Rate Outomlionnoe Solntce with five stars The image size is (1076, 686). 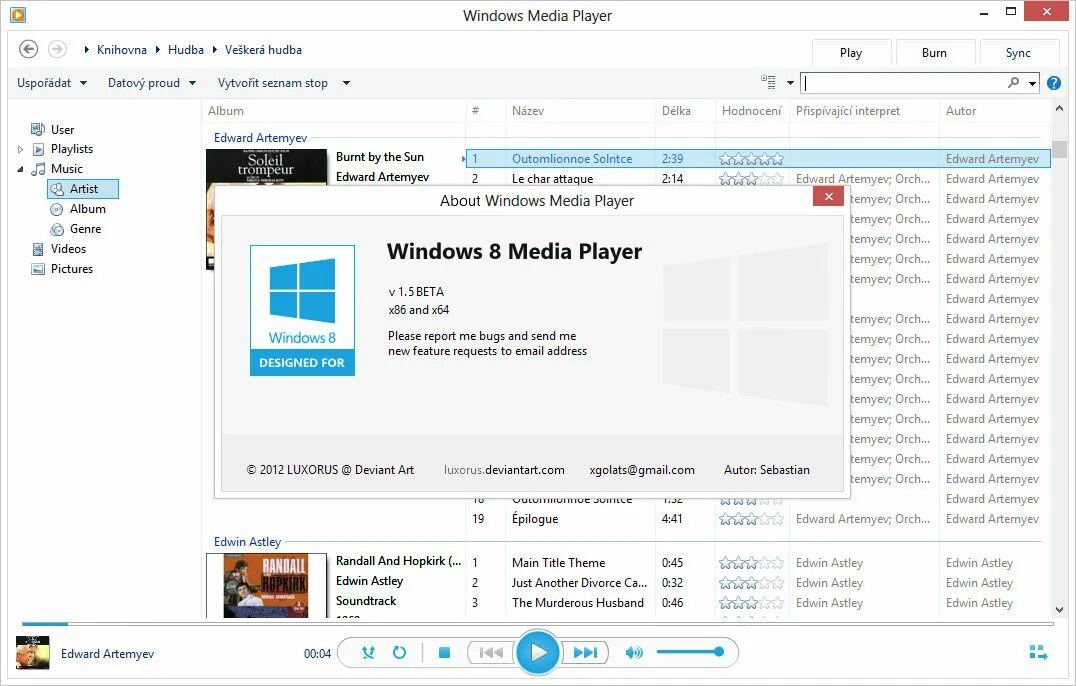pos(777,159)
